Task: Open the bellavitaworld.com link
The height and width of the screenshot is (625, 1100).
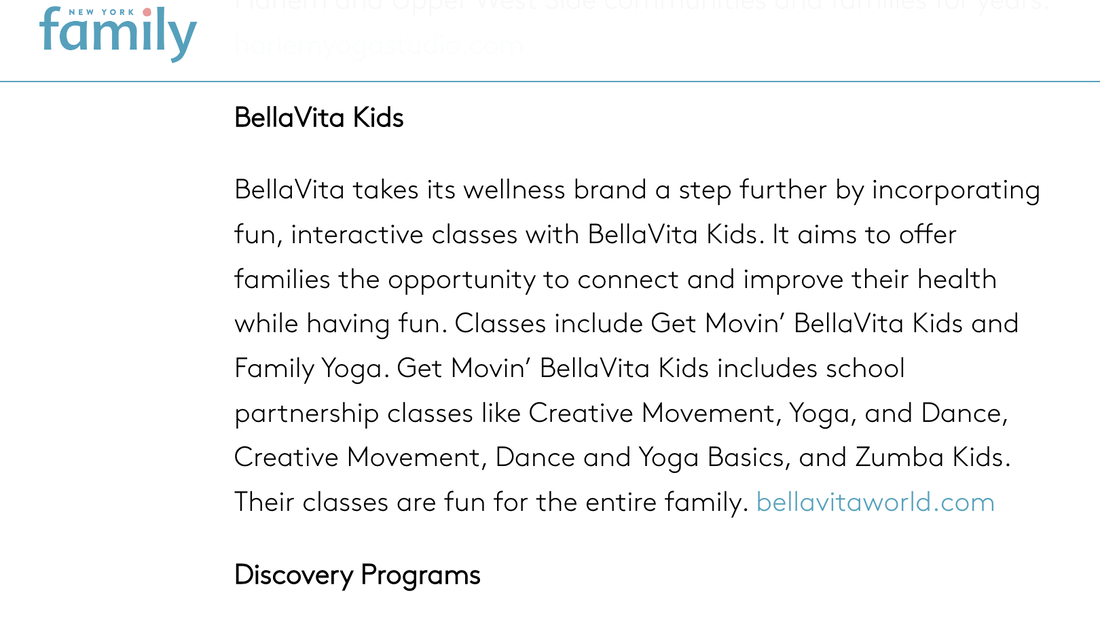Action: [x=875, y=502]
